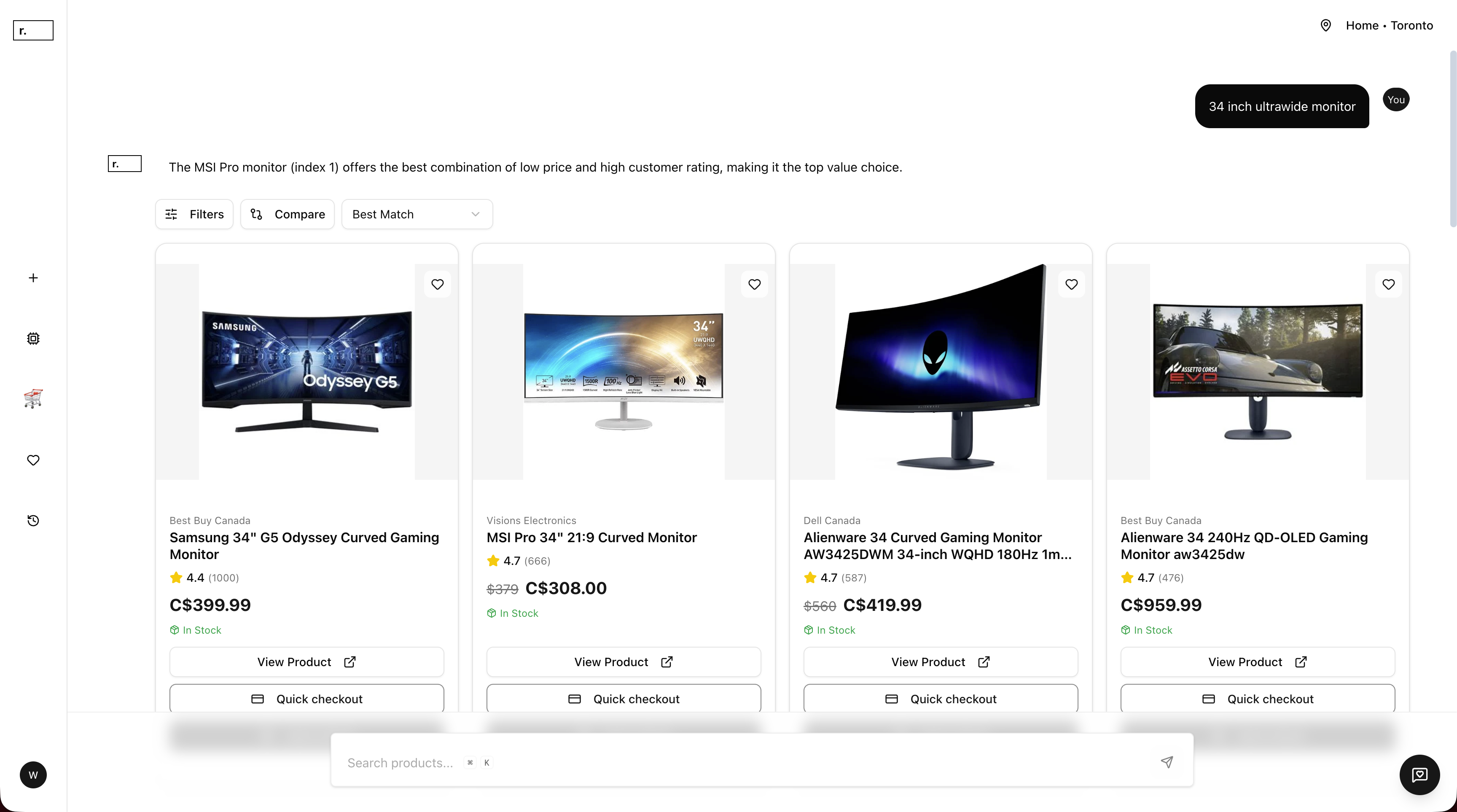1457x812 pixels.
Task: Open the Compare tool
Action: [x=288, y=214]
